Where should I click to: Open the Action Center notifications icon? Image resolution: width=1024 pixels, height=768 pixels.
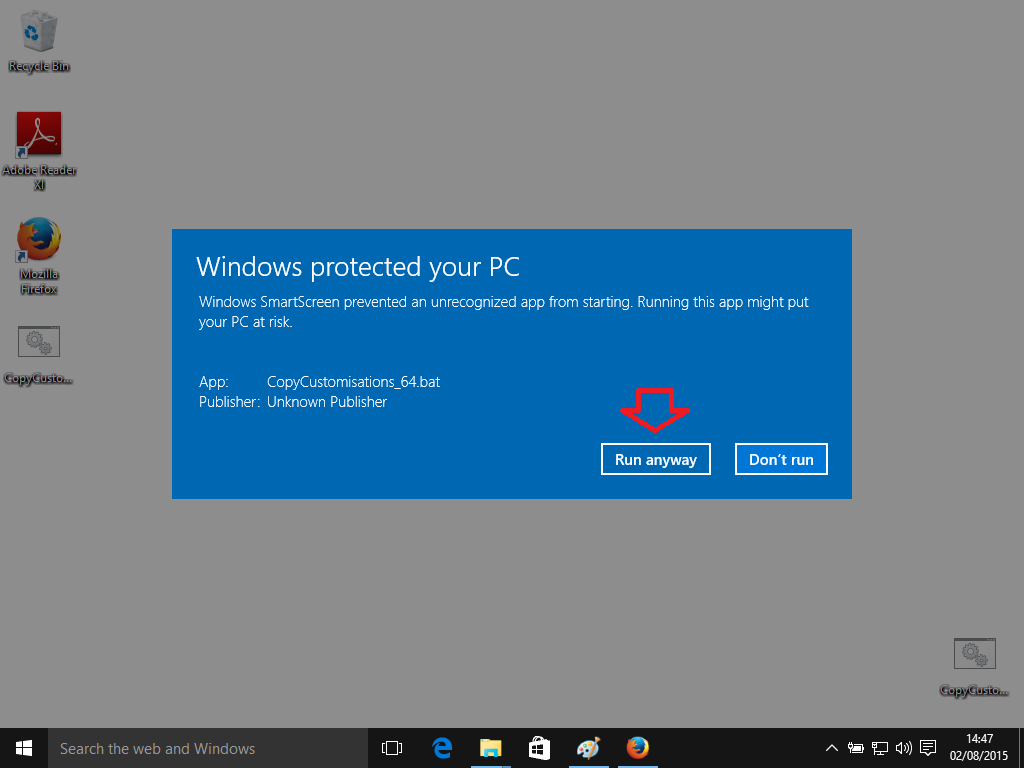[x=928, y=748]
